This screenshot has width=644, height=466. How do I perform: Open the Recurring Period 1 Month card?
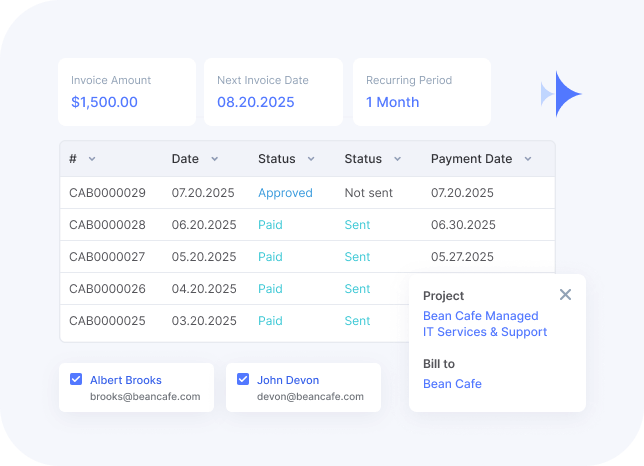[421, 92]
